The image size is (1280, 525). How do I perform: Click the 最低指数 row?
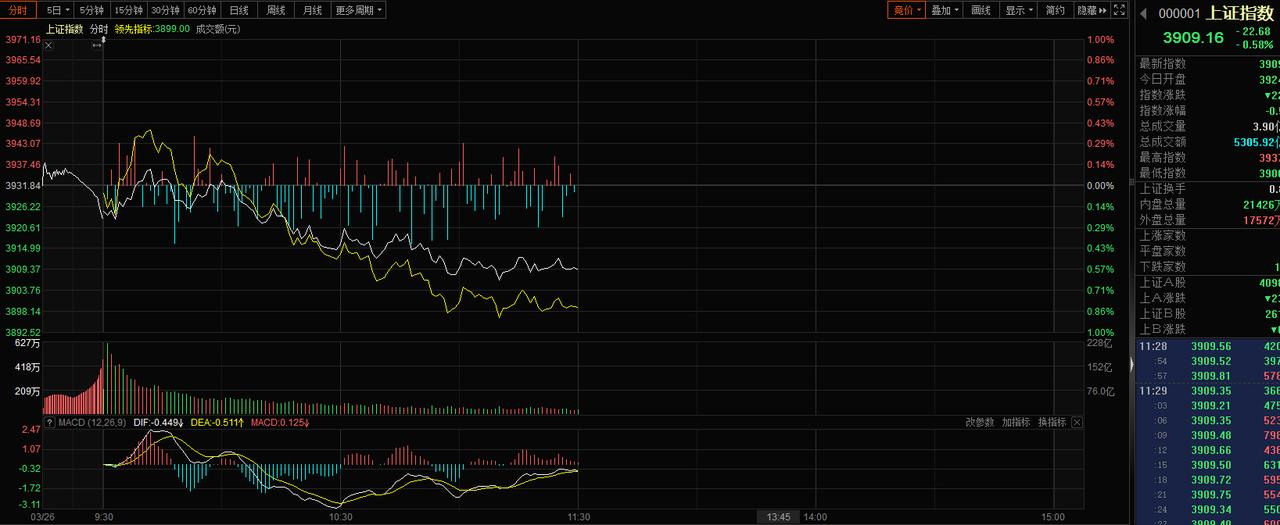click(x=1206, y=173)
